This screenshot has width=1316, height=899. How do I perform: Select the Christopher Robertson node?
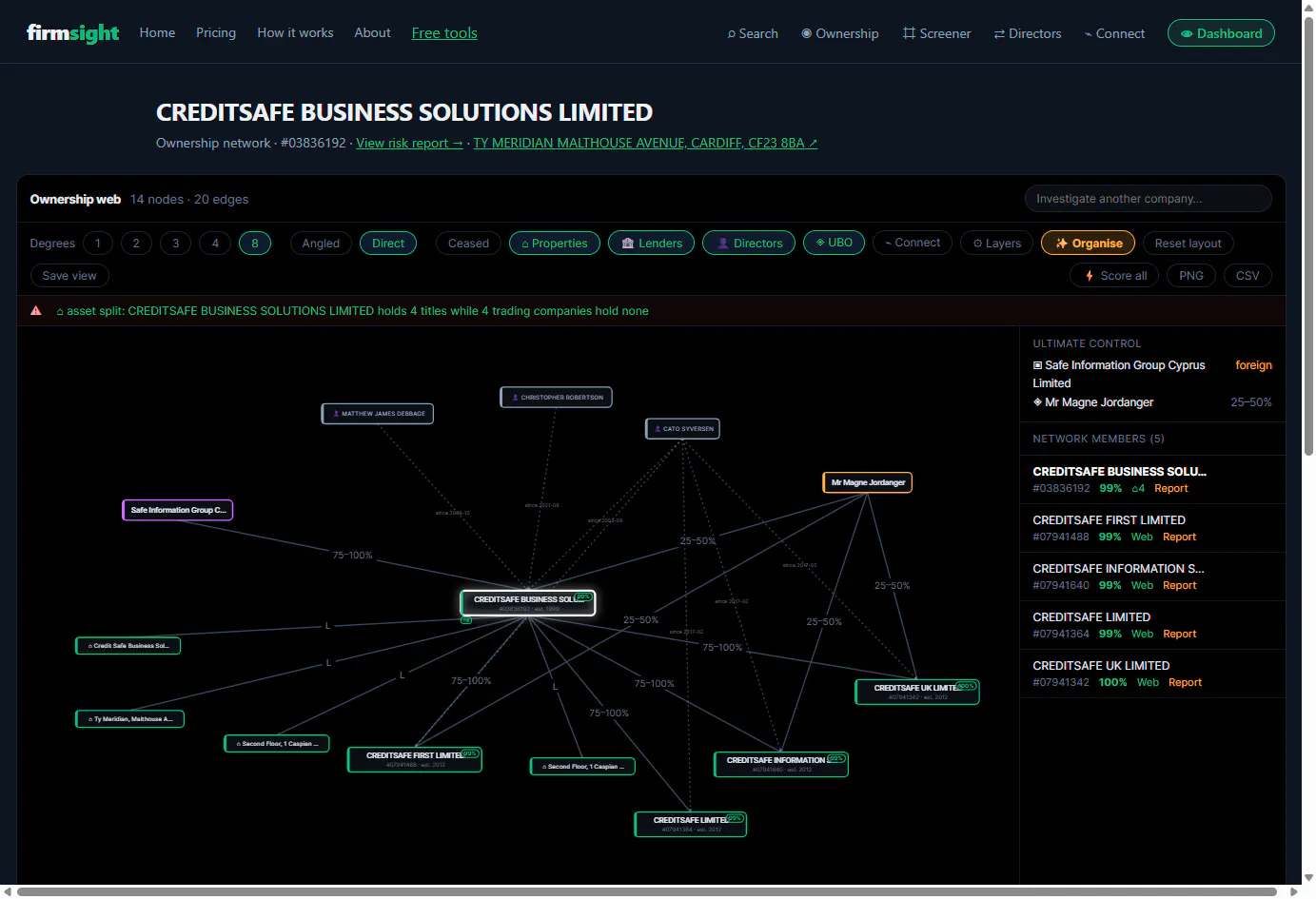pyautogui.click(x=557, y=398)
